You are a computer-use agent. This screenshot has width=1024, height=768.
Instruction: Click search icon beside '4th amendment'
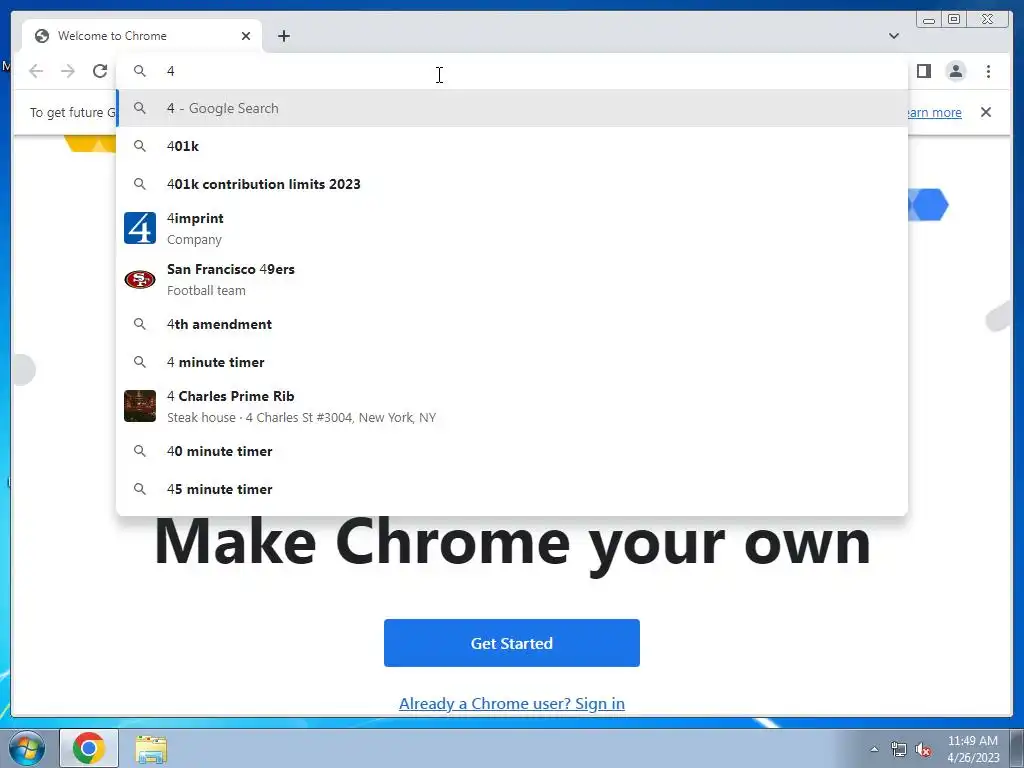point(140,324)
